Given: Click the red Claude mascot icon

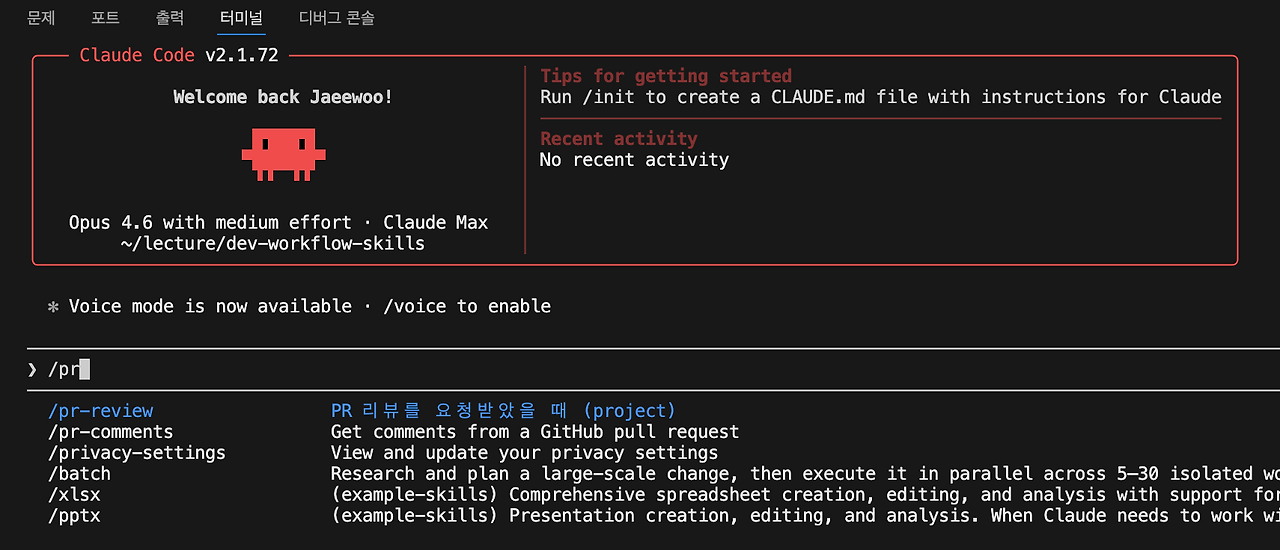Looking at the screenshot, I should tap(283, 155).
